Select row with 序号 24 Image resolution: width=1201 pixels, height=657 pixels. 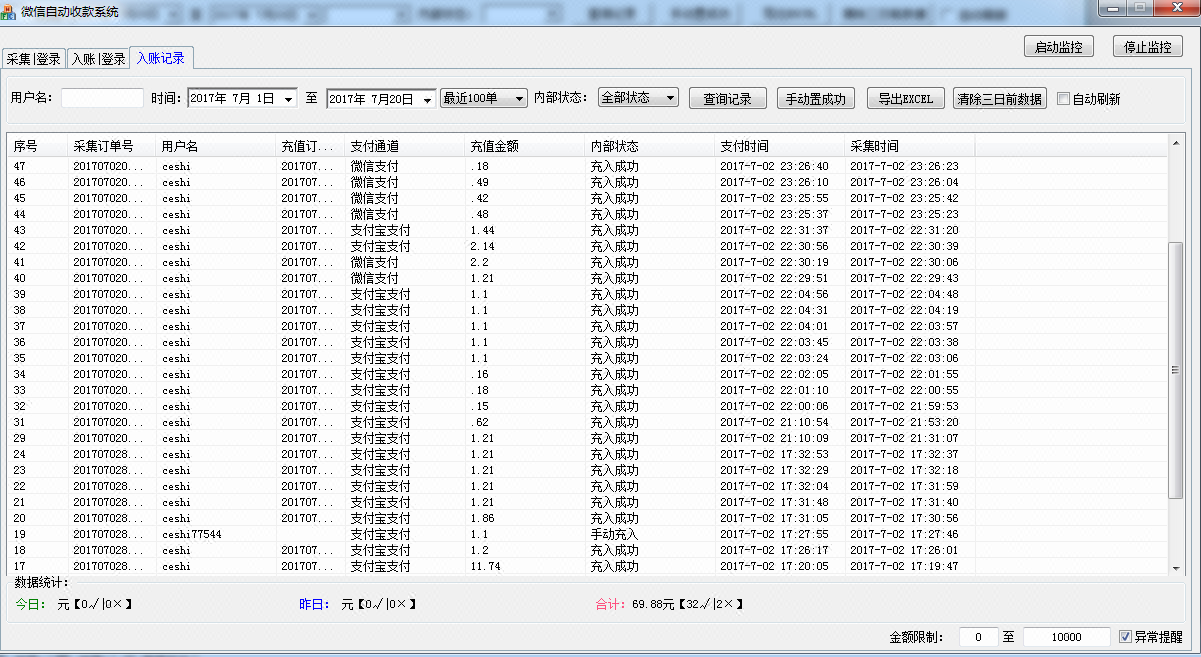[x=588, y=454]
